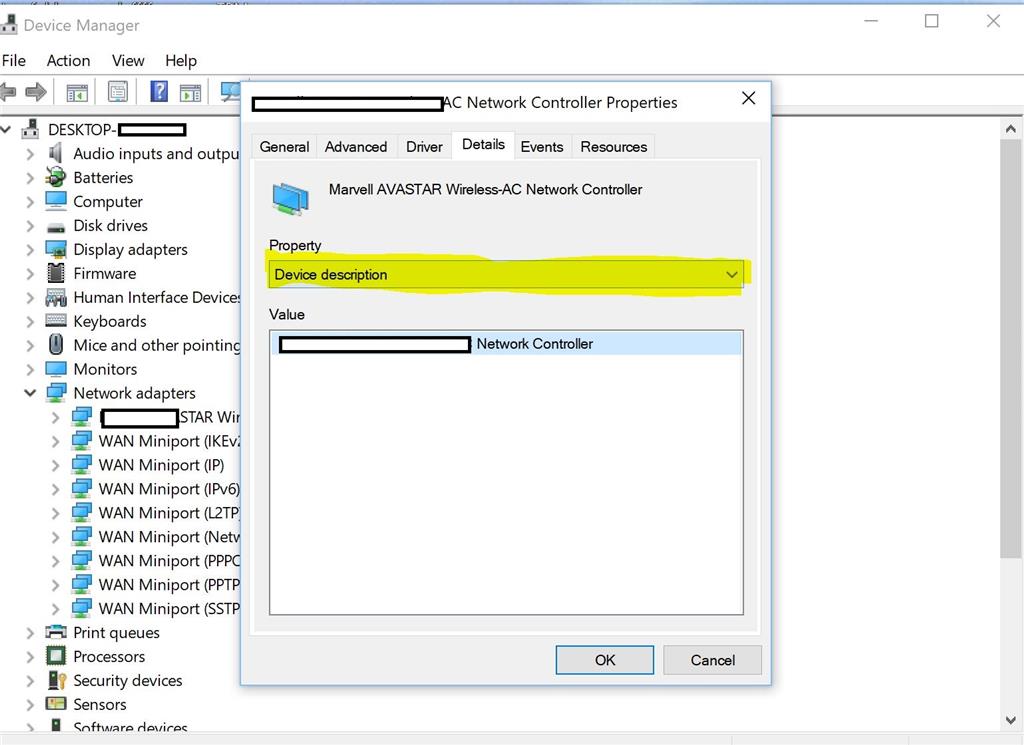Select the Security devices tree item
Screen dimensions: 1024x745
(127, 680)
